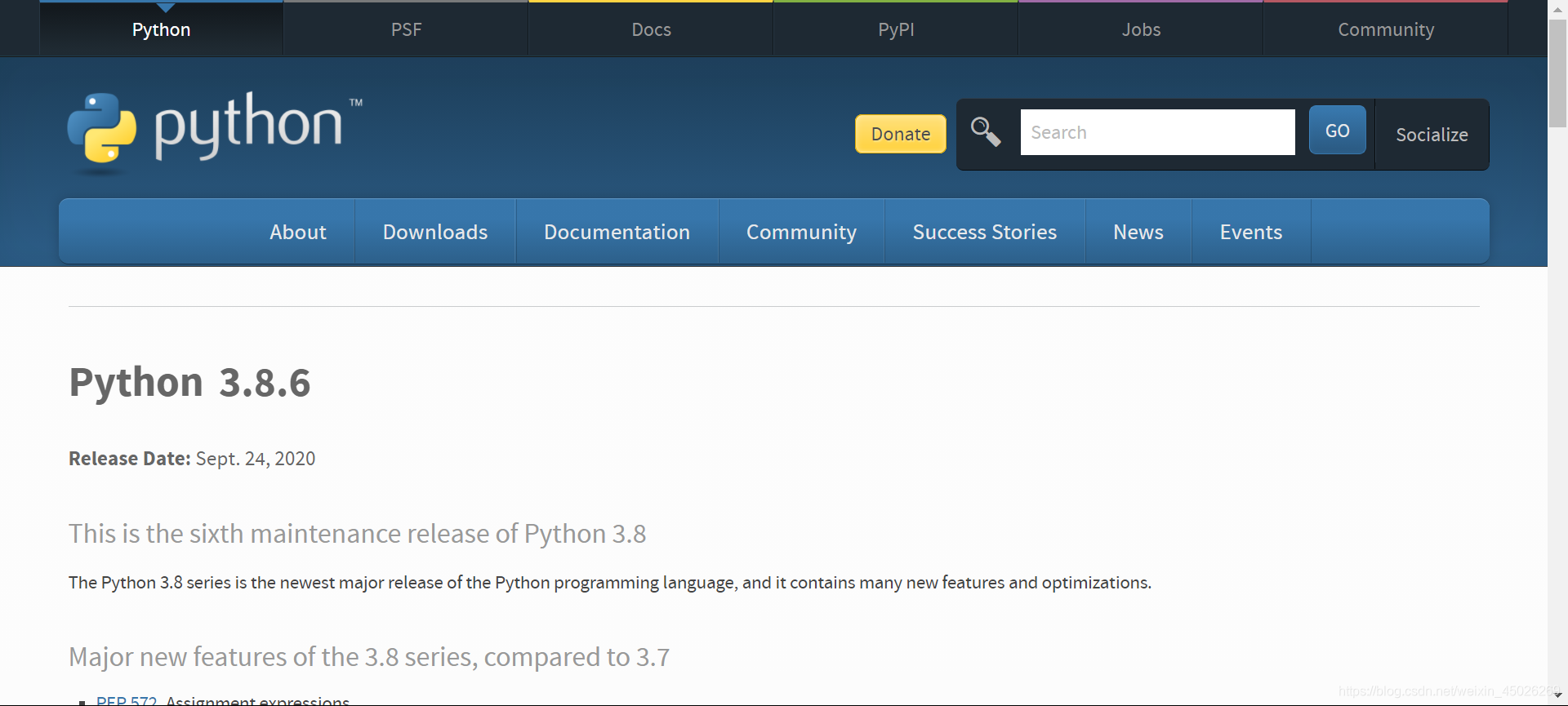This screenshot has height=706, width=1568.
Task: Click the release date Sept. 24, 2020
Action: (256, 459)
